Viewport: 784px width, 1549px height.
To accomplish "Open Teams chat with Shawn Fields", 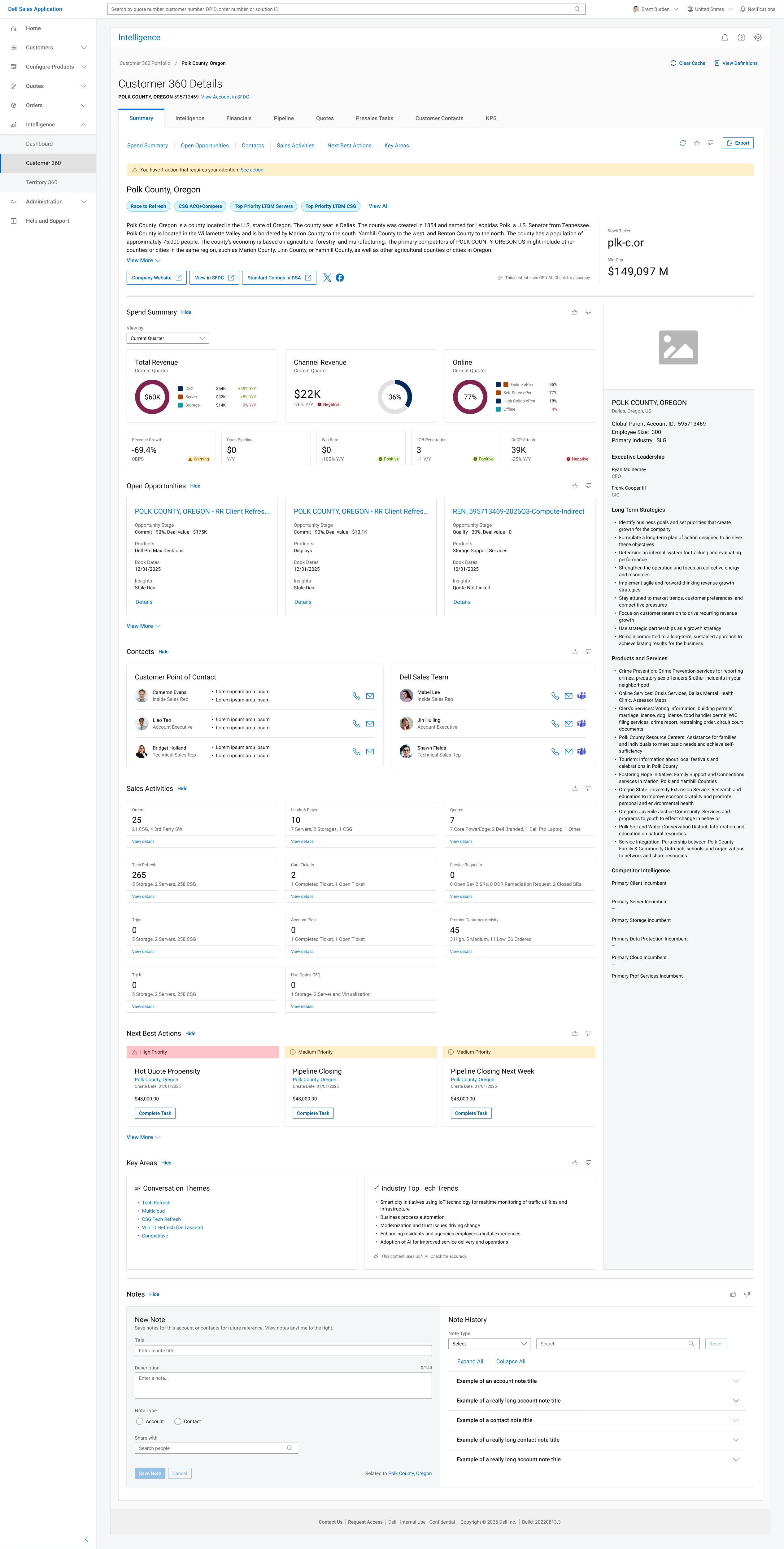I will pos(581,752).
